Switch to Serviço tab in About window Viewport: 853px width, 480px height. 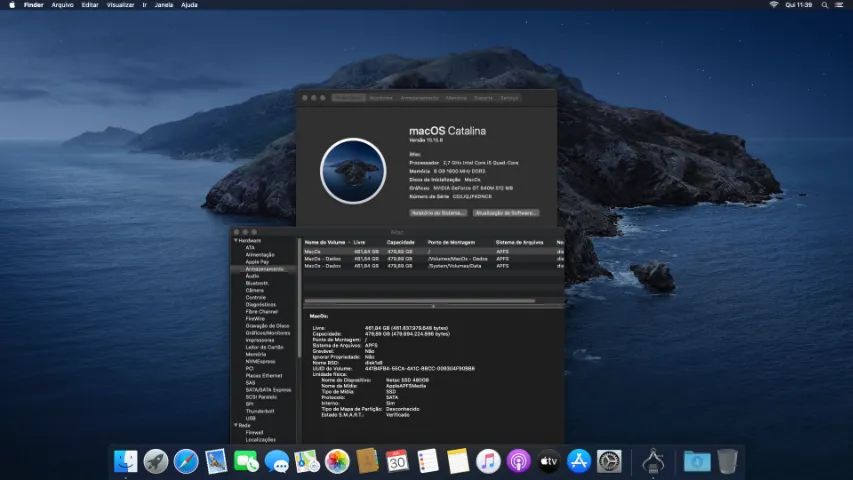pos(509,98)
